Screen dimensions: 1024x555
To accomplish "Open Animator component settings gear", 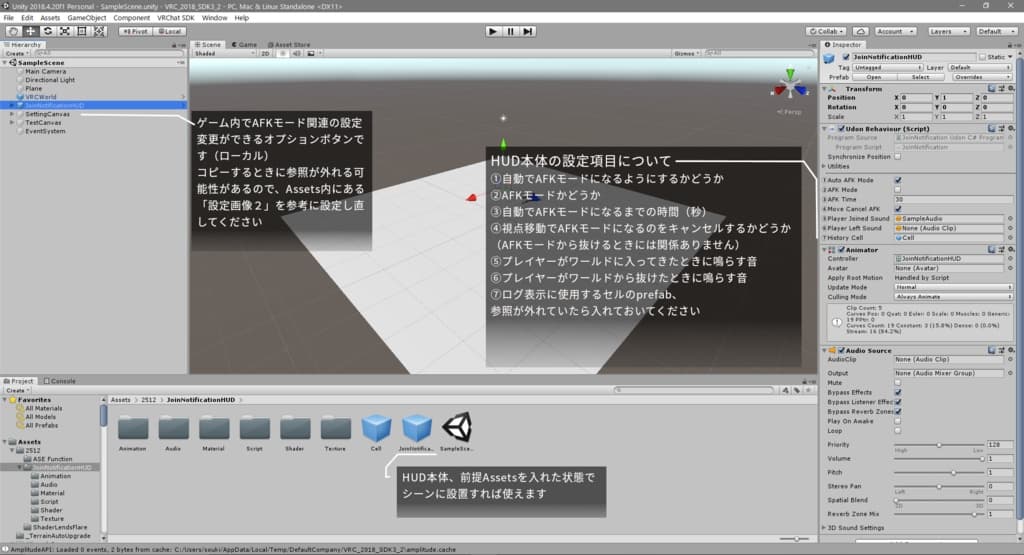I will (1010, 249).
